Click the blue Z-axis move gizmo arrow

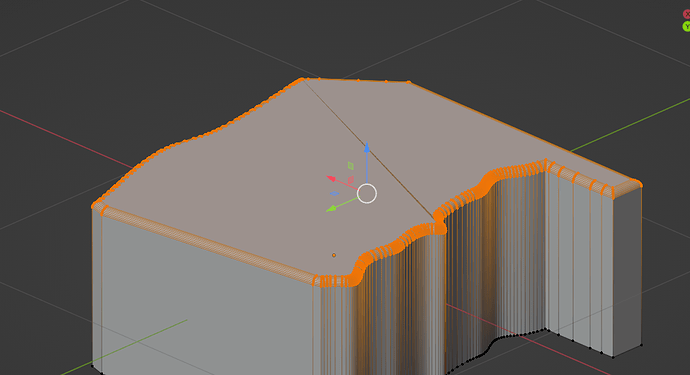(x=367, y=148)
